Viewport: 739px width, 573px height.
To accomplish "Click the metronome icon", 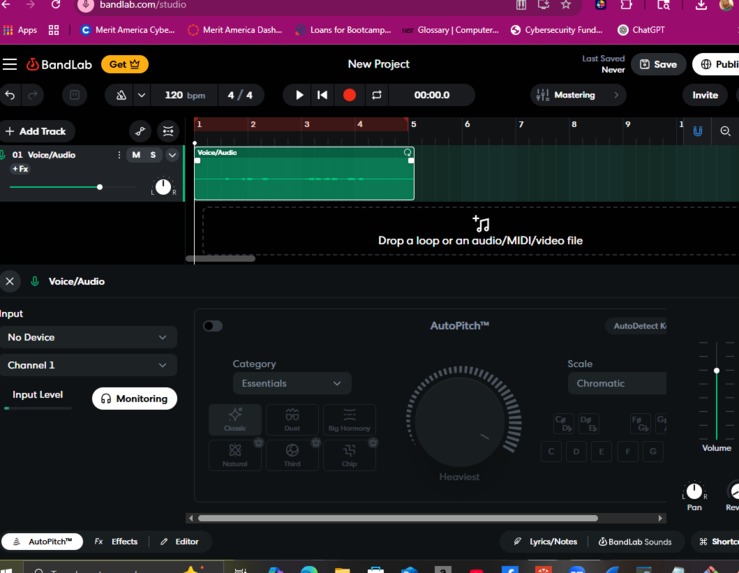I will (x=121, y=95).
